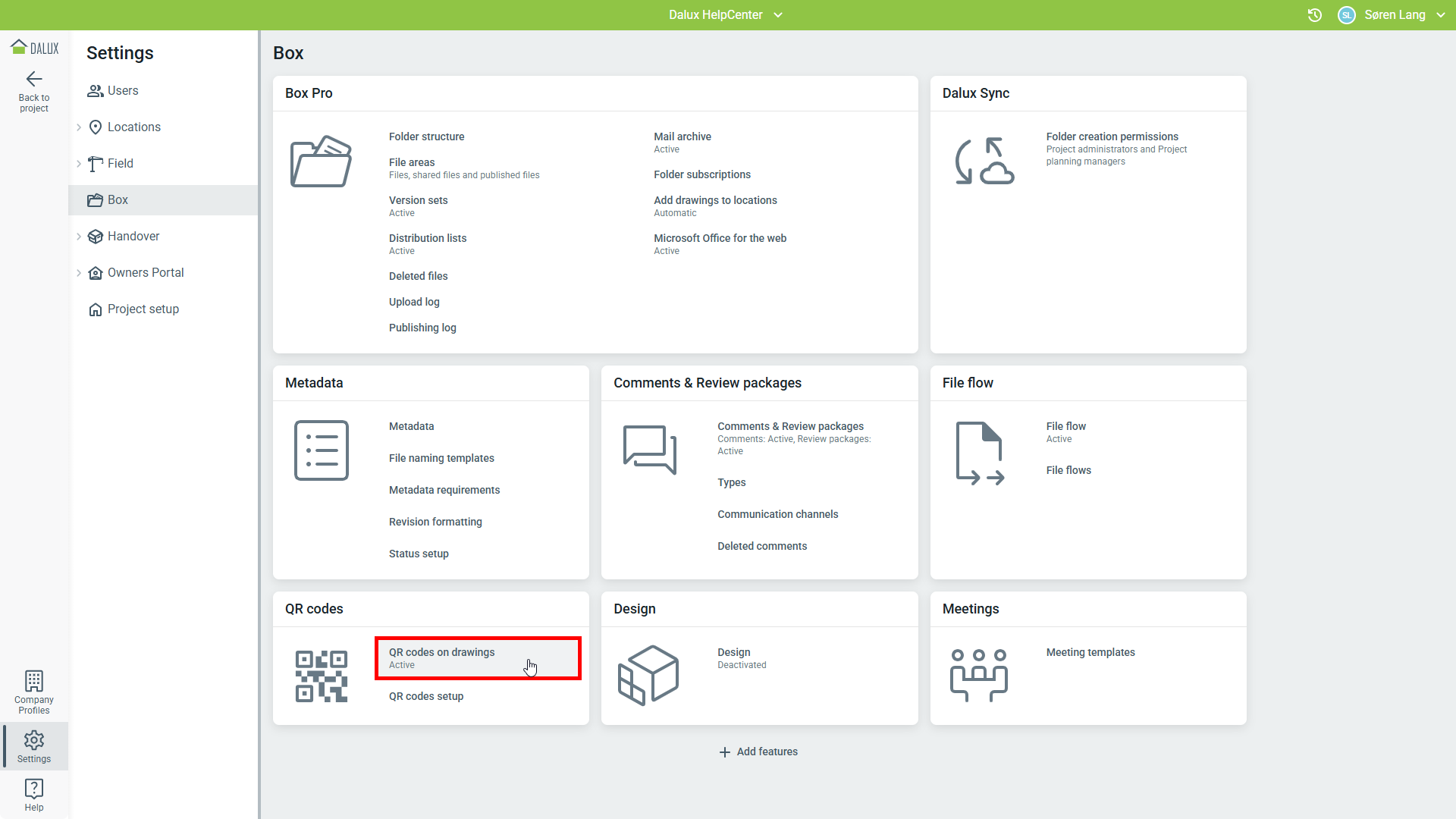Click the Dalux Sync cloud icon
Viewport: 1456px width, 819px height.
[x=984, y=161]
